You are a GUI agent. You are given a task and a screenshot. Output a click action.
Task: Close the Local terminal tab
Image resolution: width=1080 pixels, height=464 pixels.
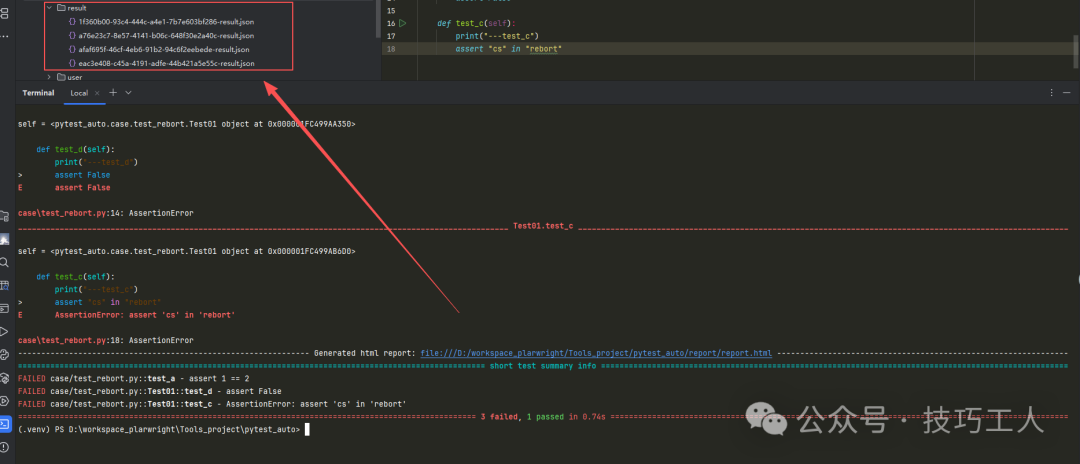point(97,93)
